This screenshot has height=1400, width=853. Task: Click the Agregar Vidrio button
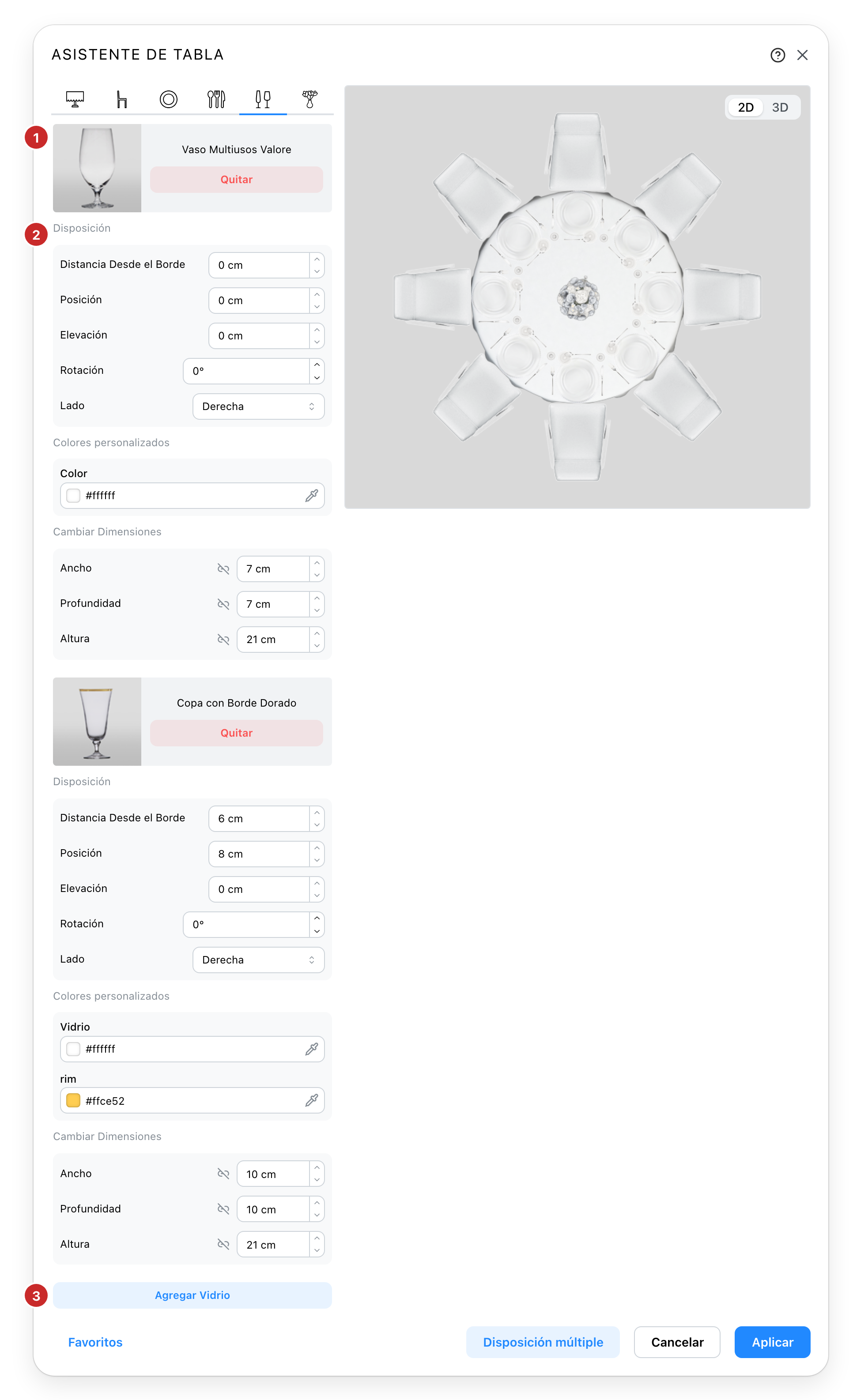[192, 1295]
